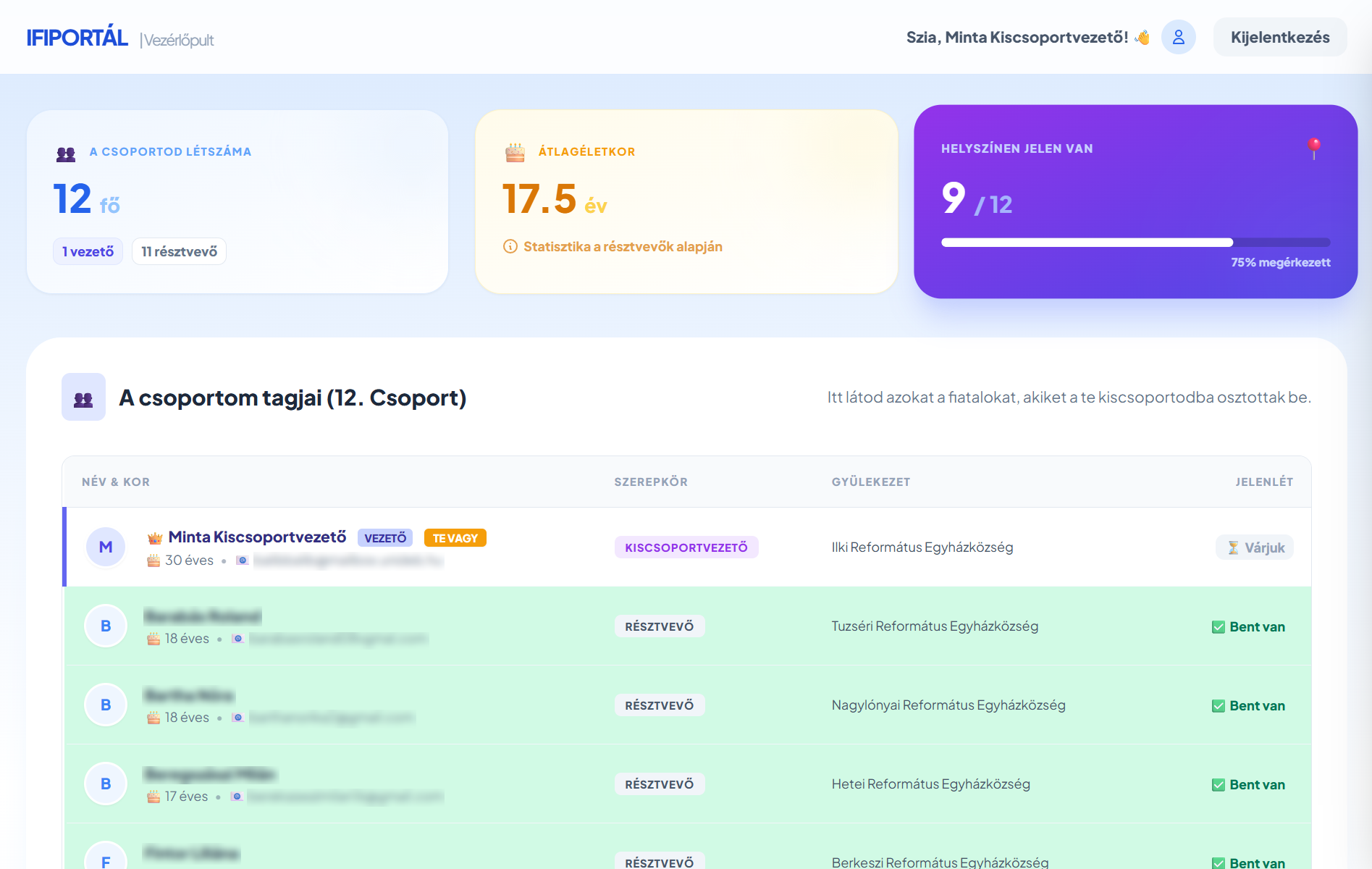This screenshot has height=869, width=1372.
Task: Click the Várjuk attendance status button
Action: click(x=1255, y=547)
